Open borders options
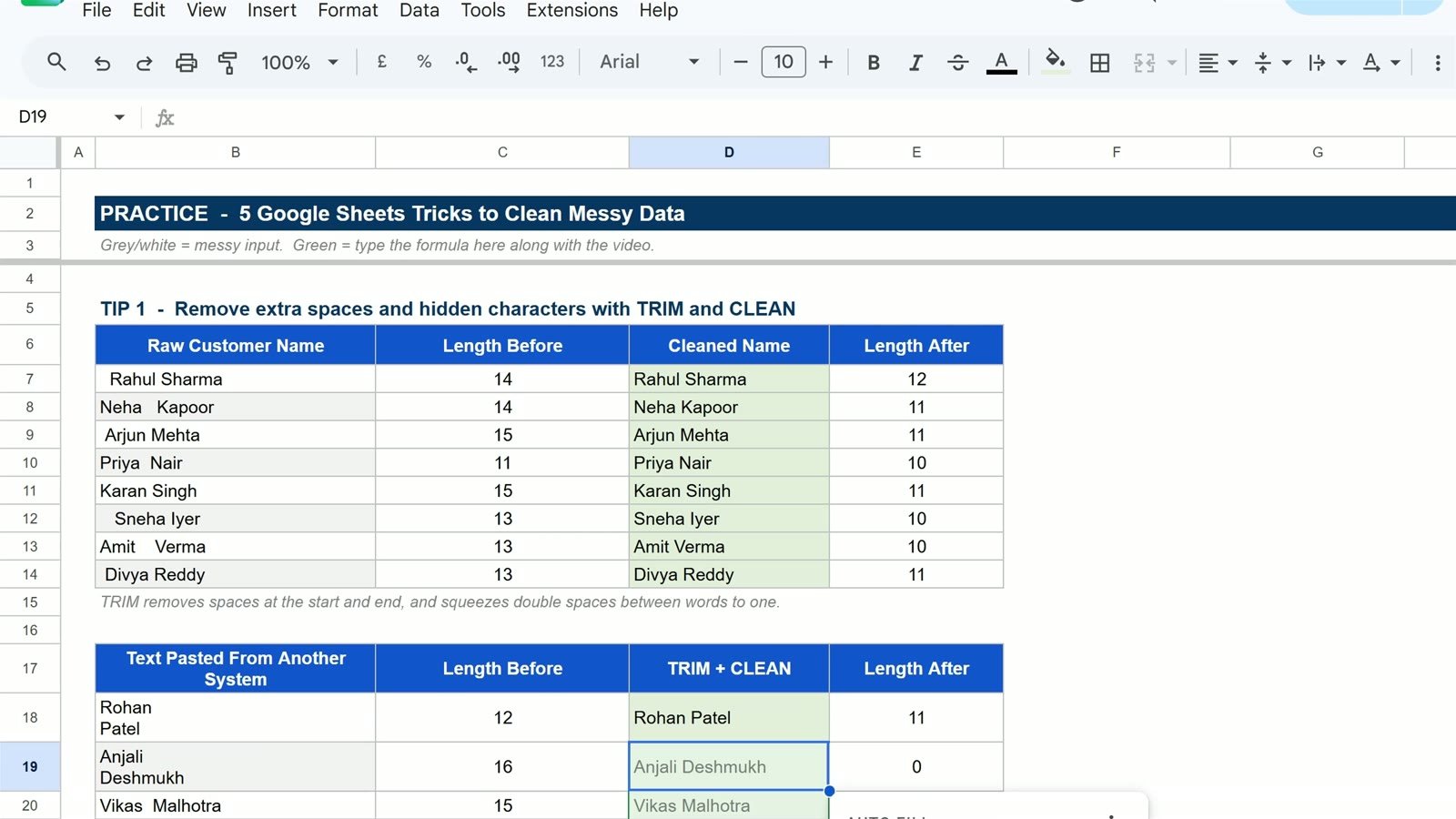1456x819 pixels. pyautogui.click(x=1099, y=62)
